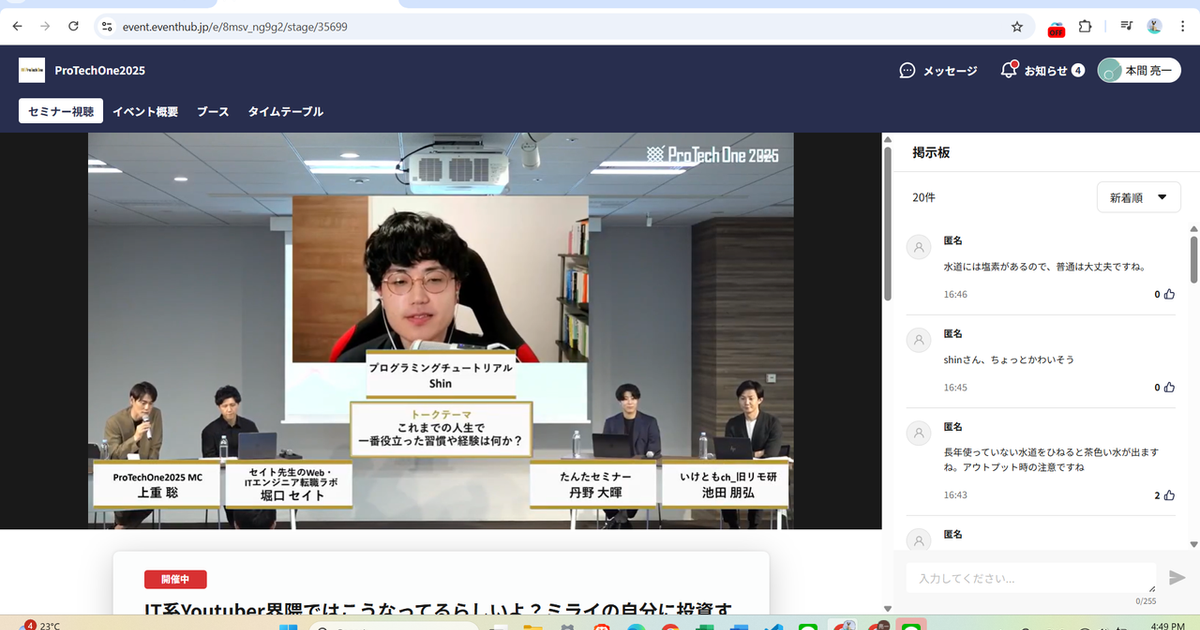1200x630 pixels.
Task: Click the 0/255 character counter
Action: tap(1145, 601)
